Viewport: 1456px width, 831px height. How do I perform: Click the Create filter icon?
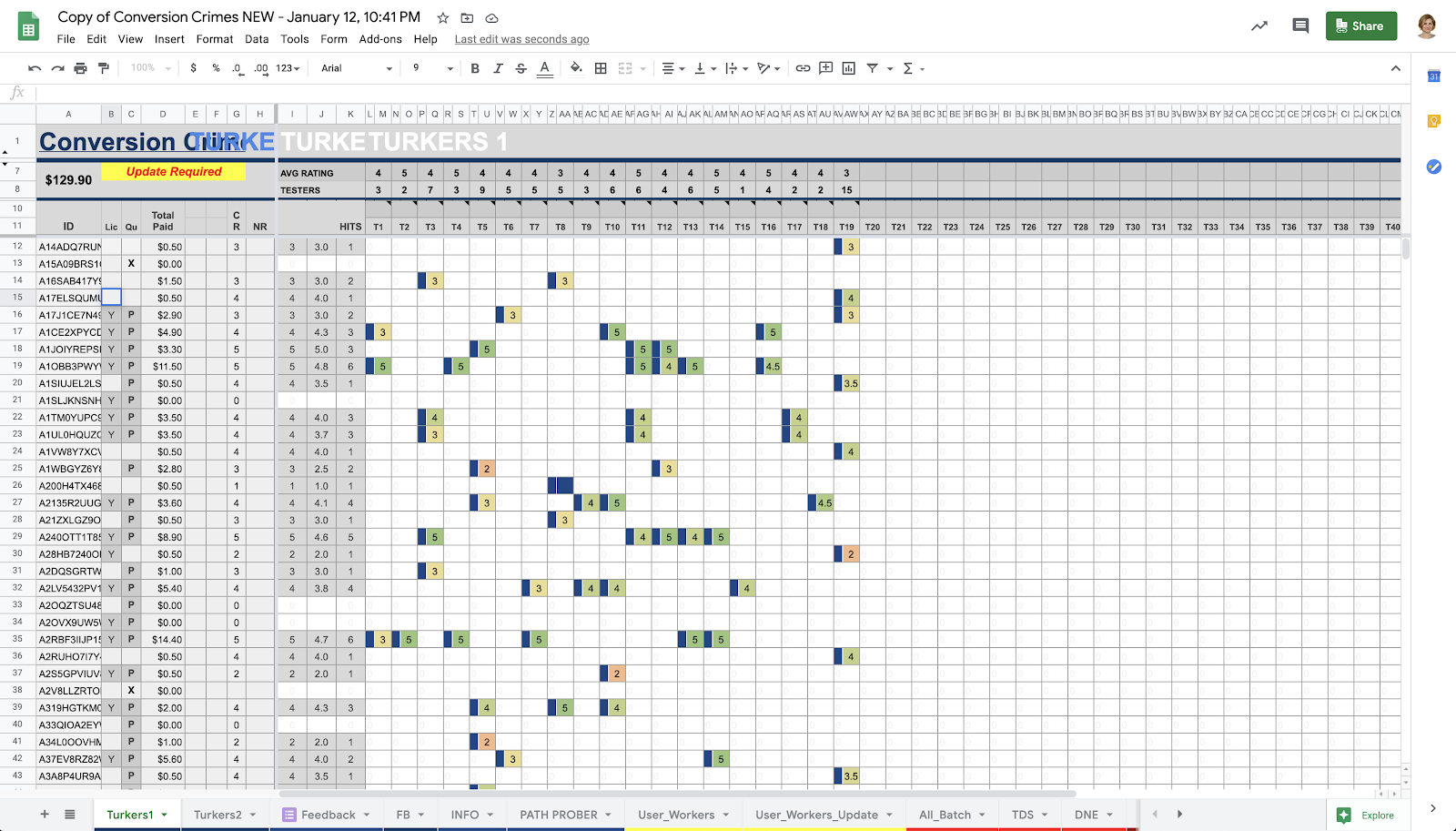[x=873, y=68]
